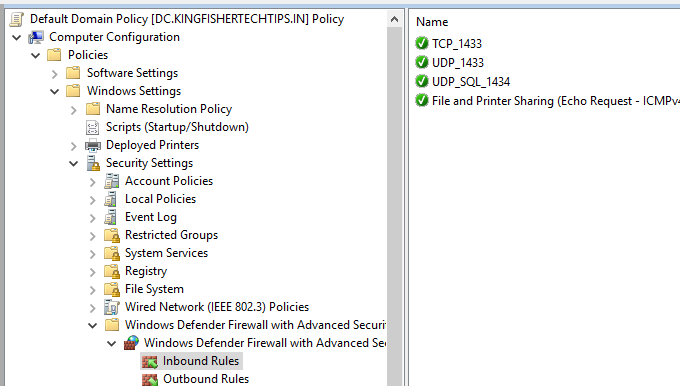Screen dimensions: 680x386
Task: Select Outbound Rules in the tree
Action: pos(206,379)
